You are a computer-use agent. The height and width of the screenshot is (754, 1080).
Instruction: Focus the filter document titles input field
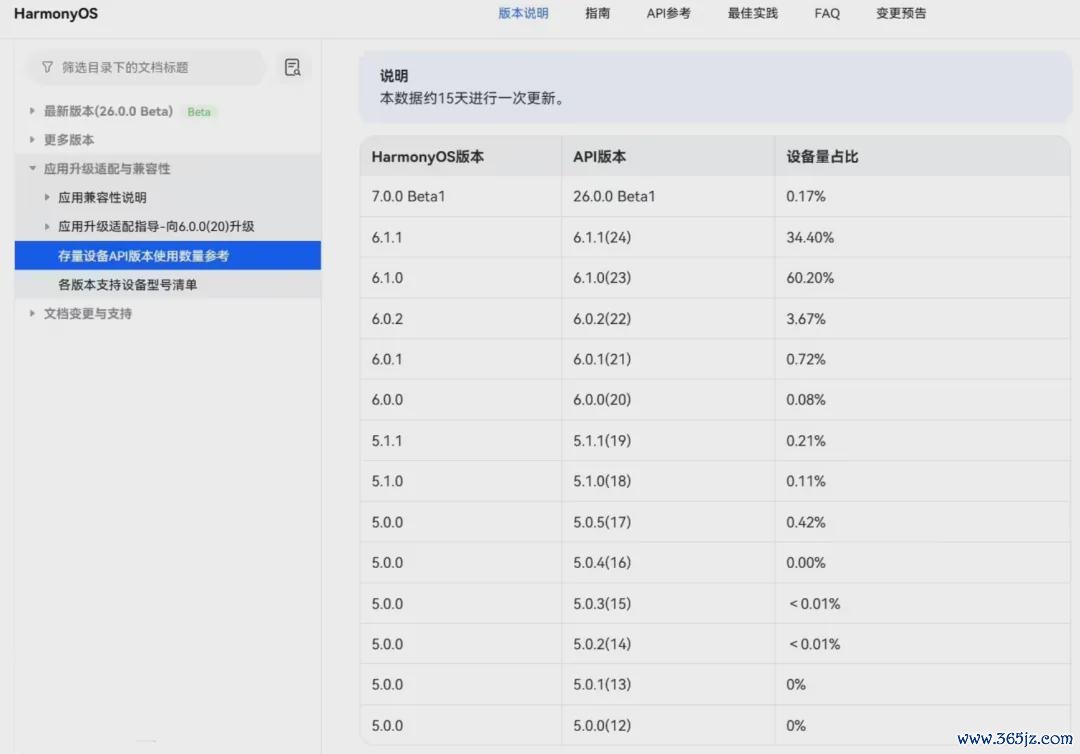(x=145, y=67)
